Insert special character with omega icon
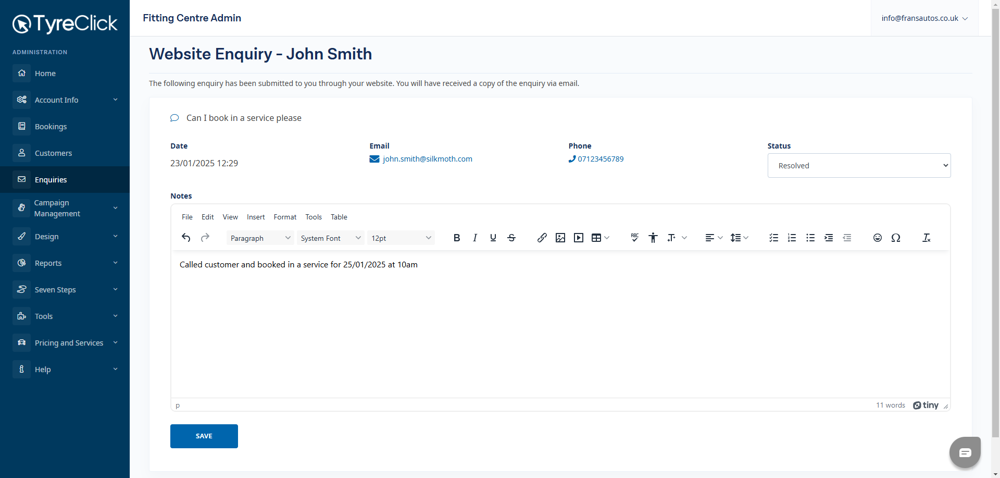This screenshot has height=478, width=1000. pos(896,238)
